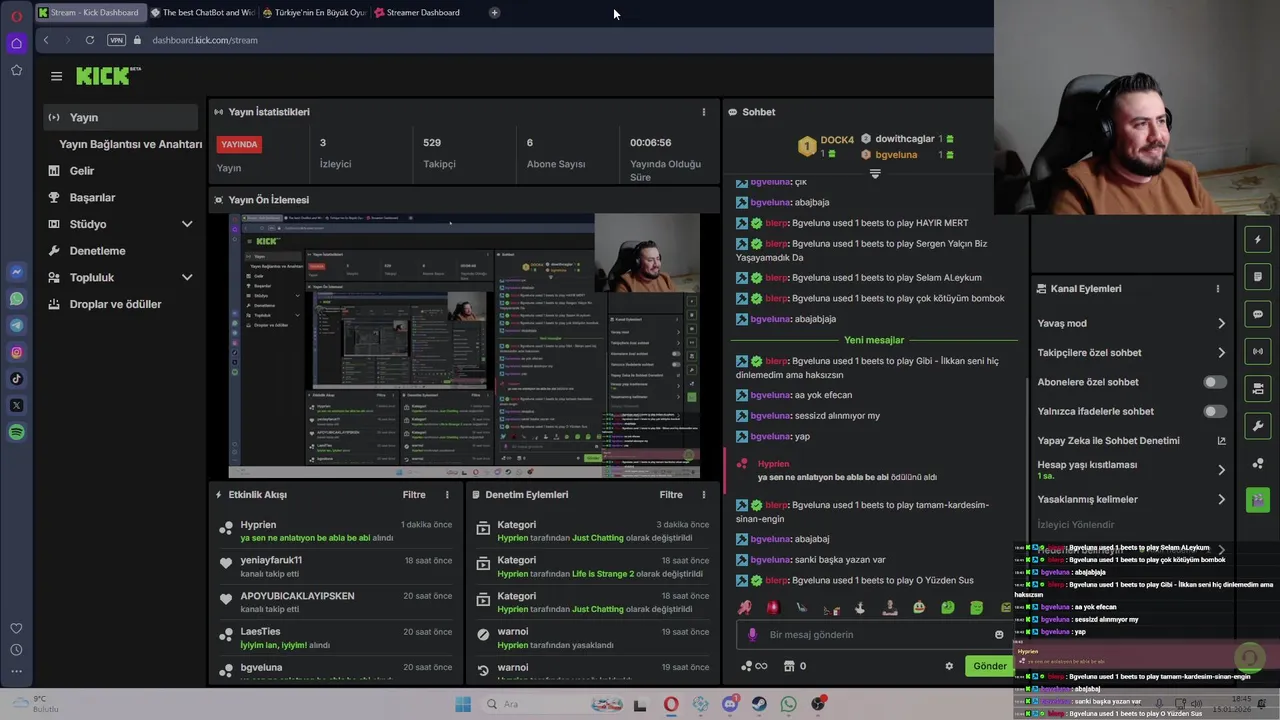This screenshot has width=1280, height=720.
Task: Open Telegram in Opera sidebar
Action: [16, 325]
